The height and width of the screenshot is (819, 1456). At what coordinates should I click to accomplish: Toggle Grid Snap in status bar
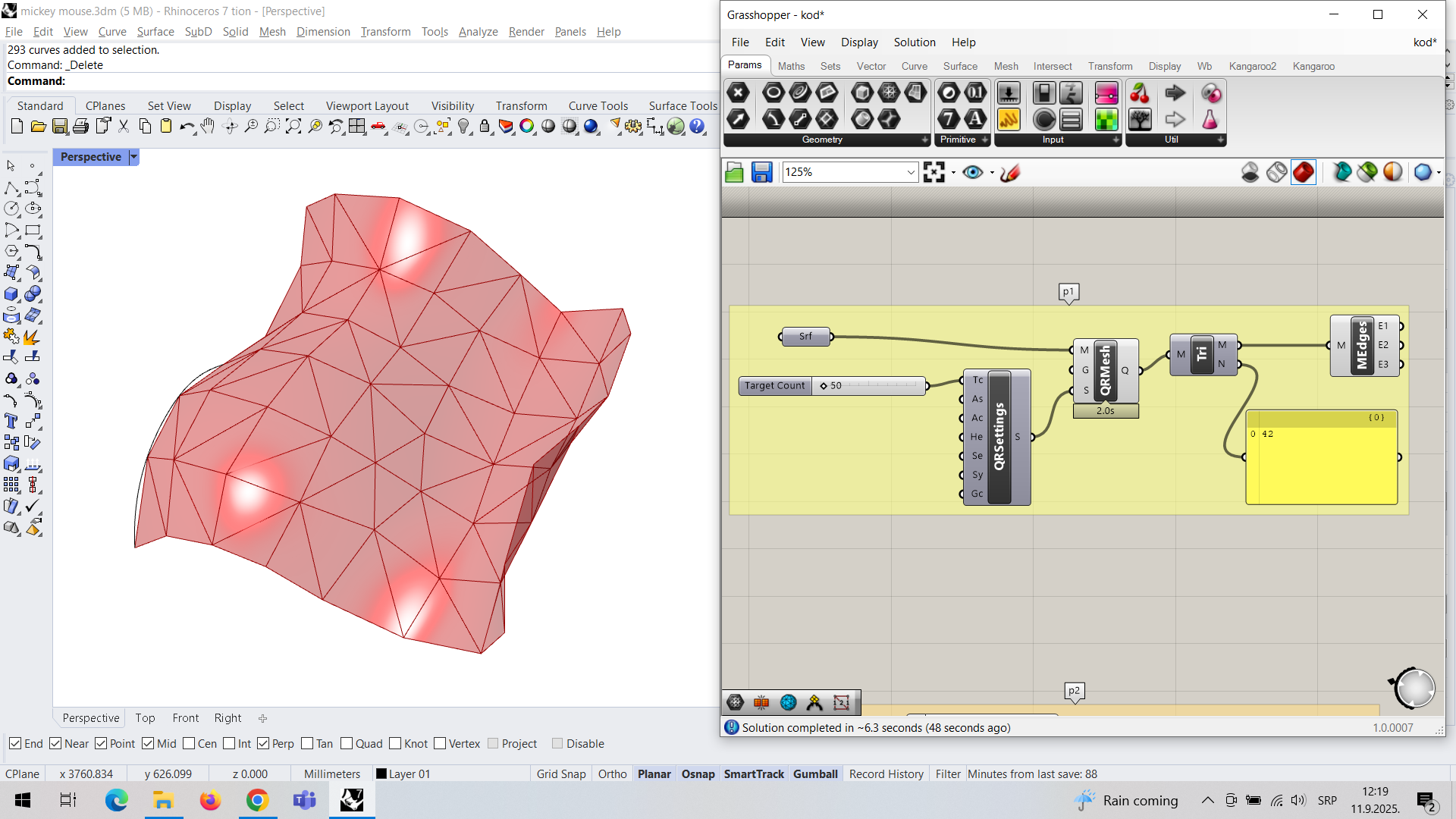561,773
